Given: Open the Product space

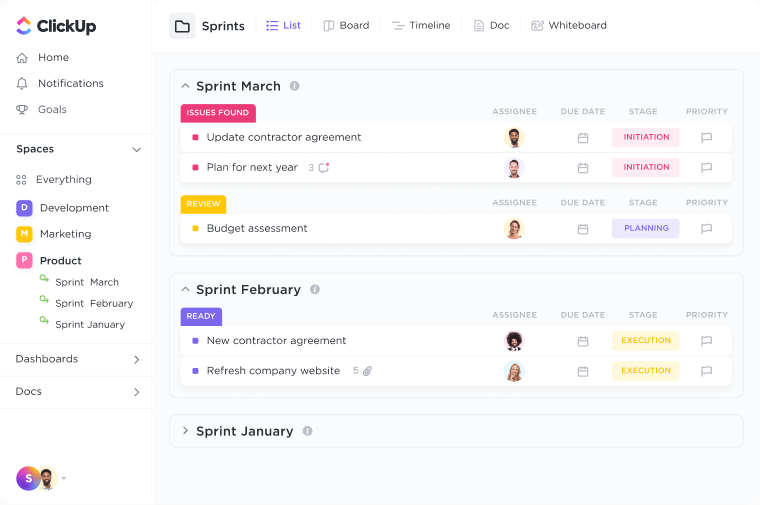Looking at the screenshot, I should pyautogui.click(x=49, y=261).
